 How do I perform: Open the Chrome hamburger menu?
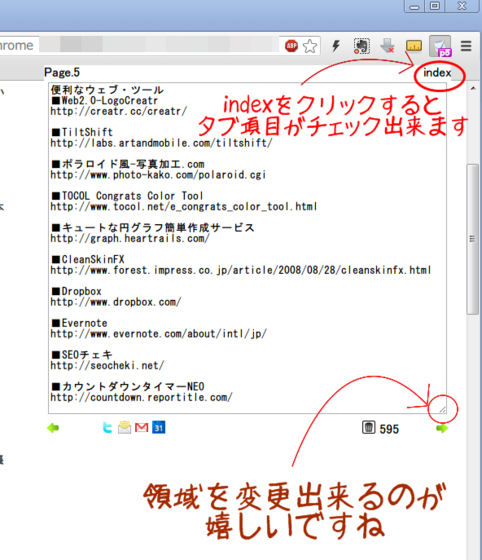pyautogui.click(x=466, y=46)
